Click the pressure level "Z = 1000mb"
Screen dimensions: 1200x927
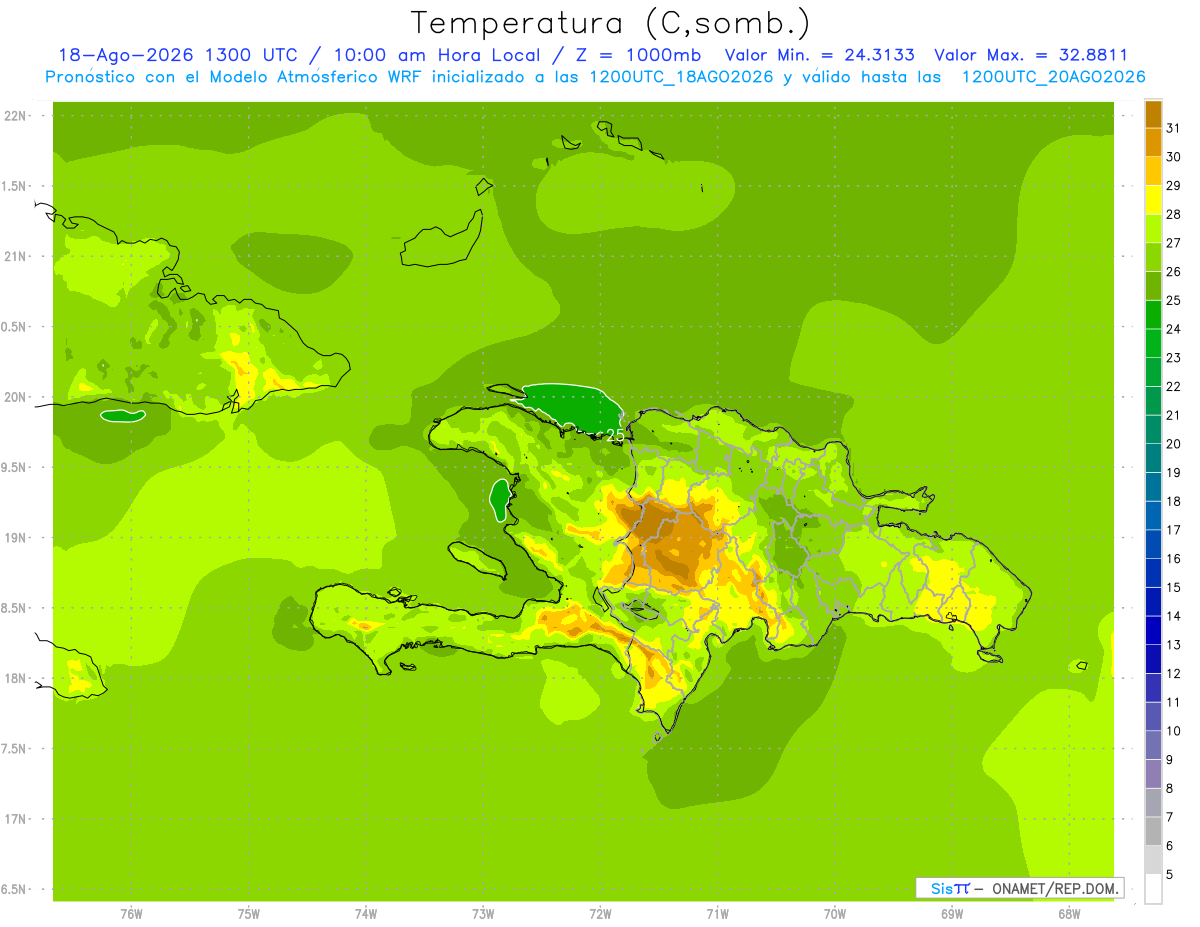tap(641, 55)
